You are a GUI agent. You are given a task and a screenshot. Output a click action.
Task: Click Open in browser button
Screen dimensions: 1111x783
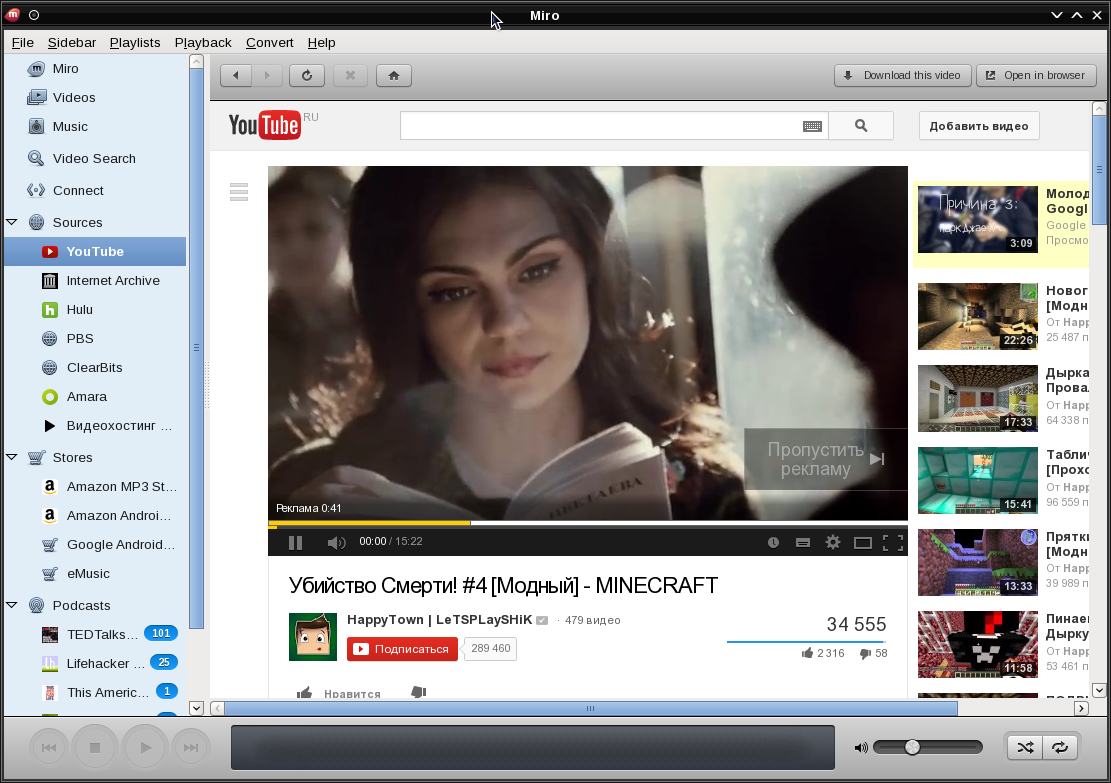(1036, 75)
